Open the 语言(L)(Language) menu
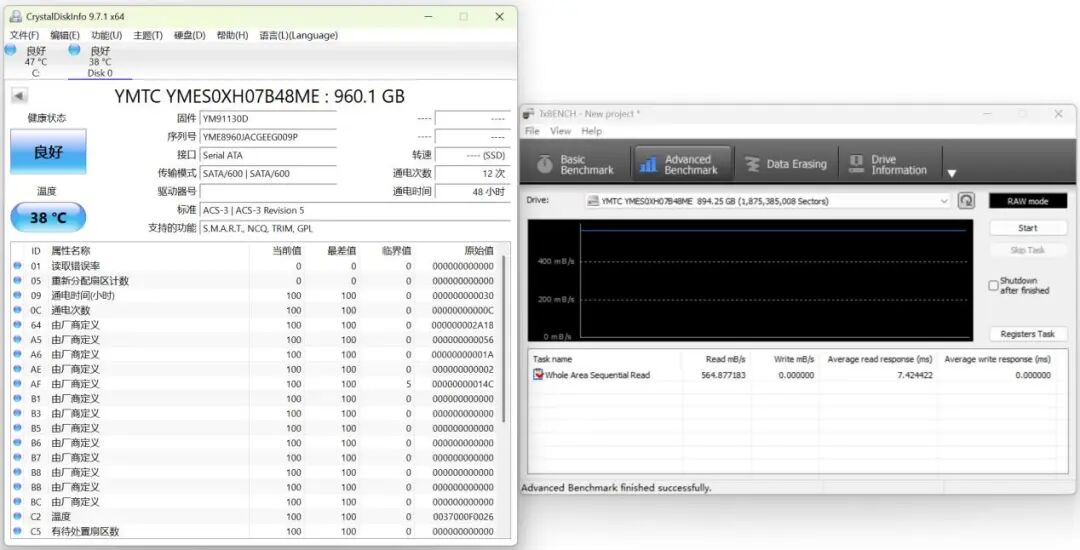The width and height of the screenshot is (1080, 550). tap(298, 35)
